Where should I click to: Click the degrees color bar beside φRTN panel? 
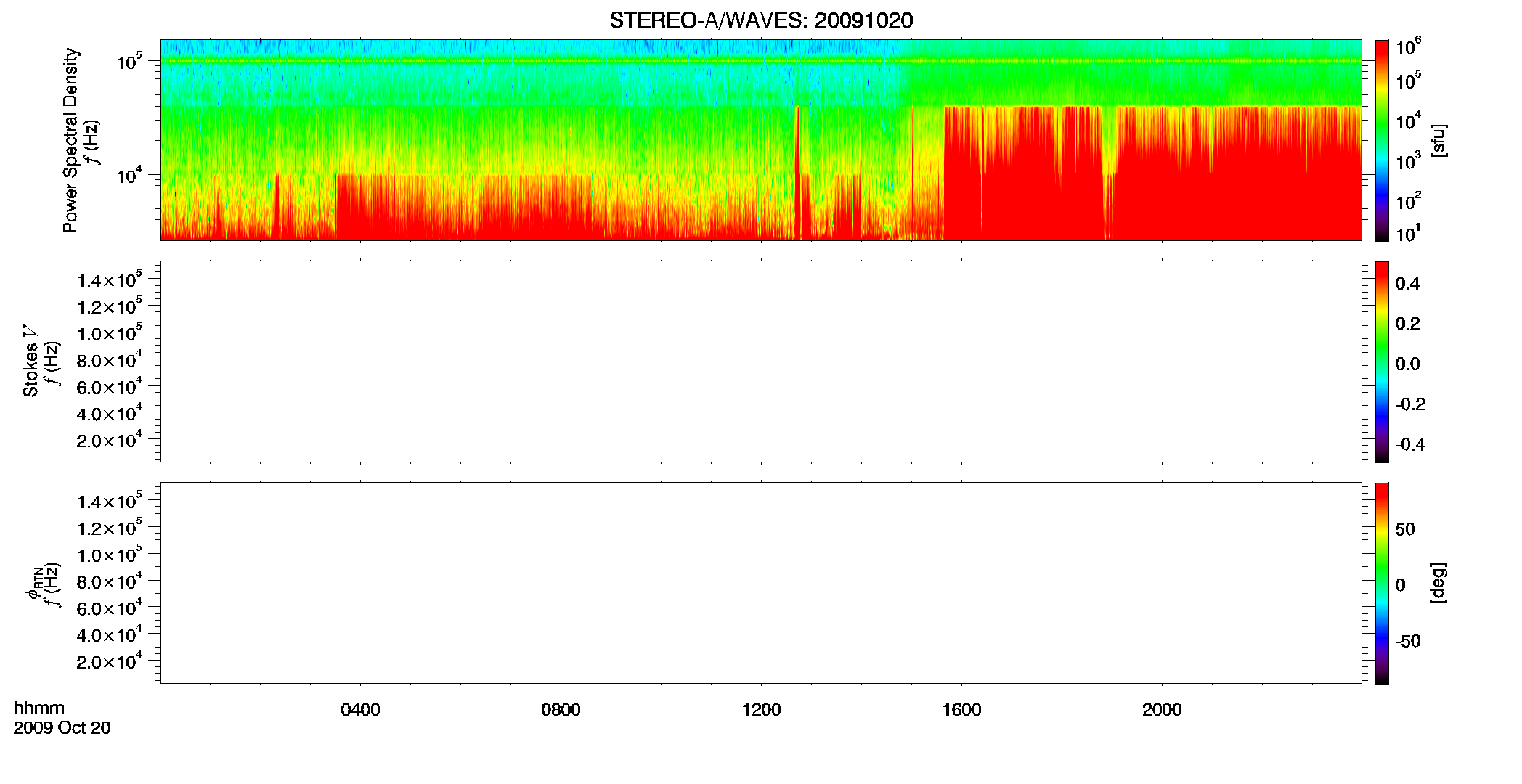point(1382,583)
